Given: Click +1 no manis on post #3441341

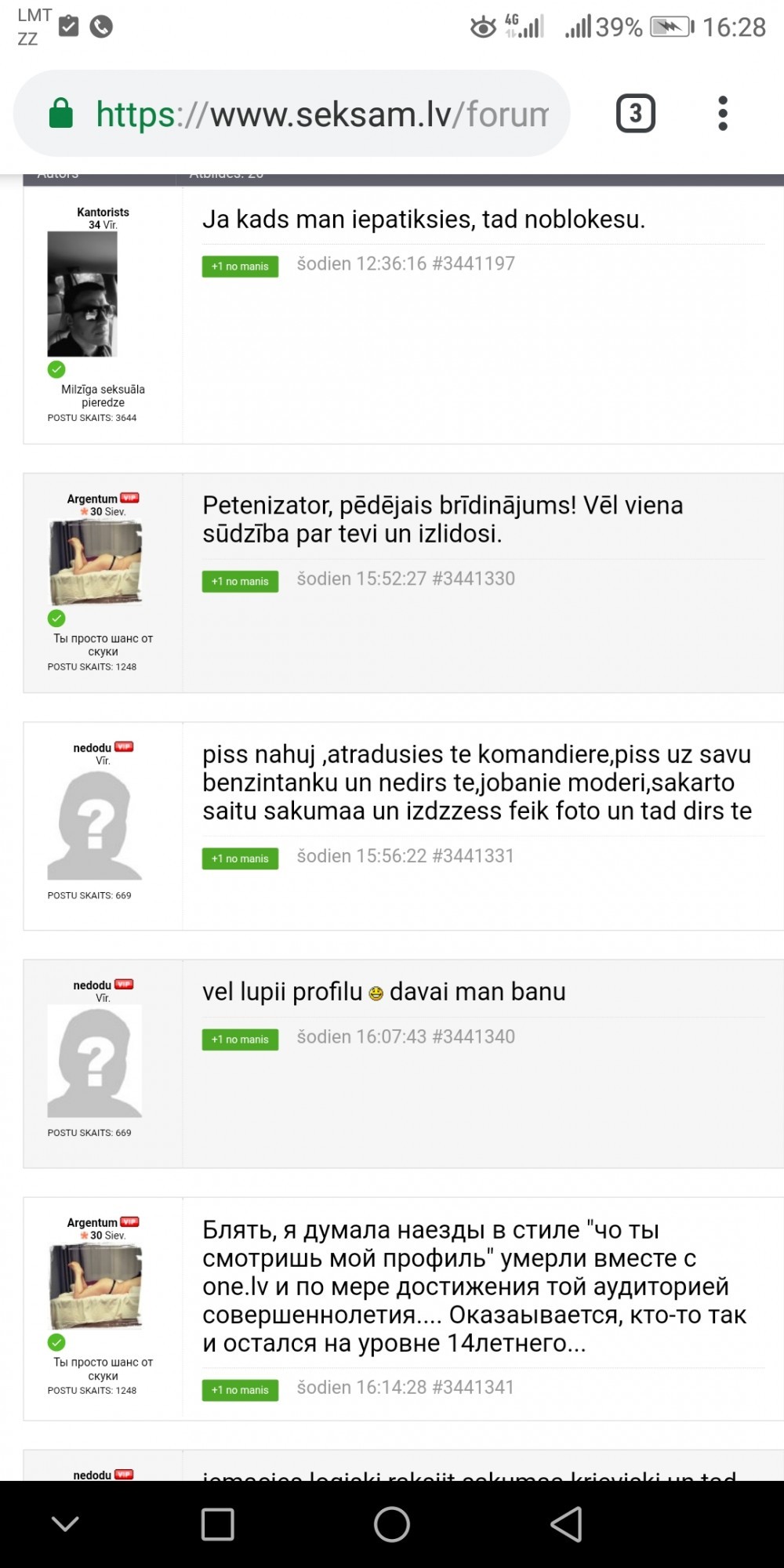Looking at the screenshot, I should [240, 1390].
